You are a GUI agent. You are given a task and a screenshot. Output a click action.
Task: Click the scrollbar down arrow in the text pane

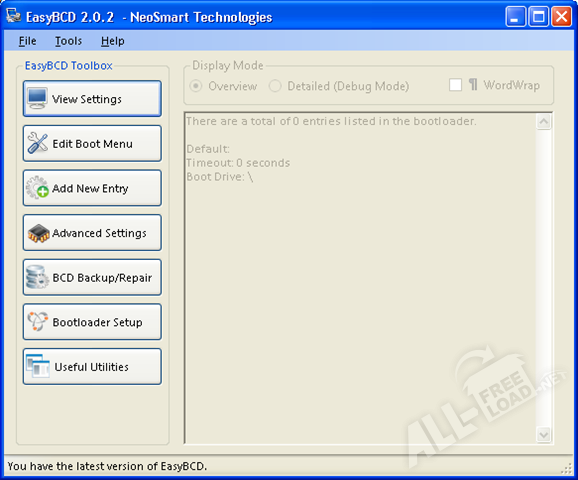click(x=544, y=435)
